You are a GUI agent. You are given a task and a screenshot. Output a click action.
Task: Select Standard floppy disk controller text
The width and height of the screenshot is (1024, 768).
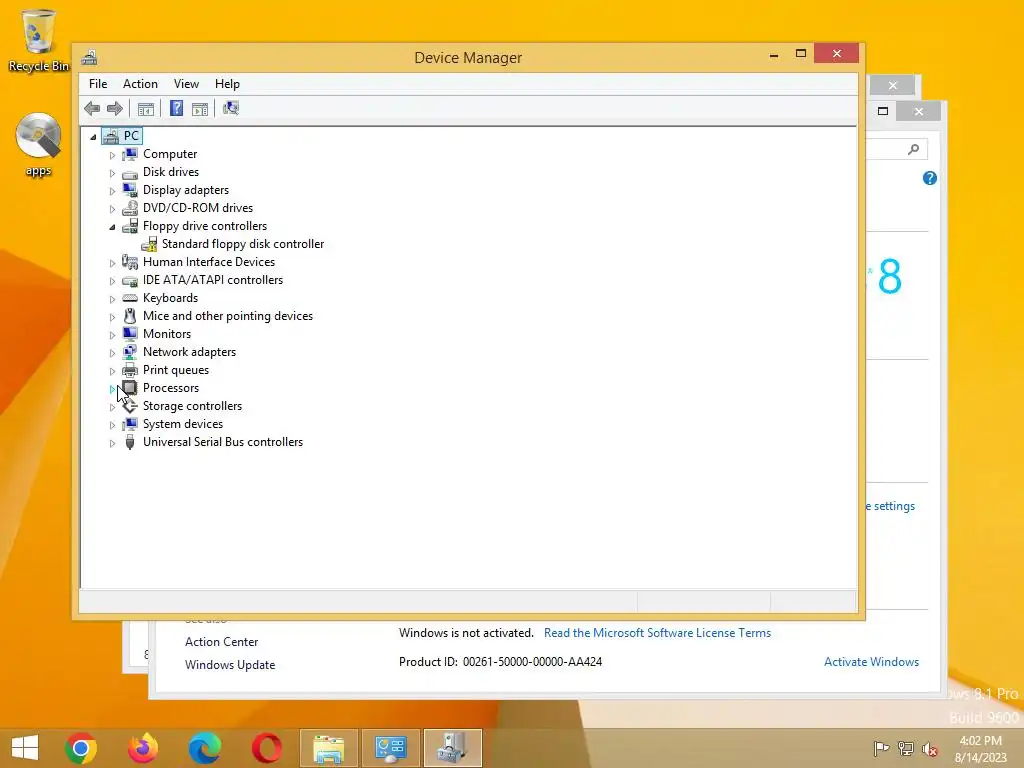click(x=243, y=244)
